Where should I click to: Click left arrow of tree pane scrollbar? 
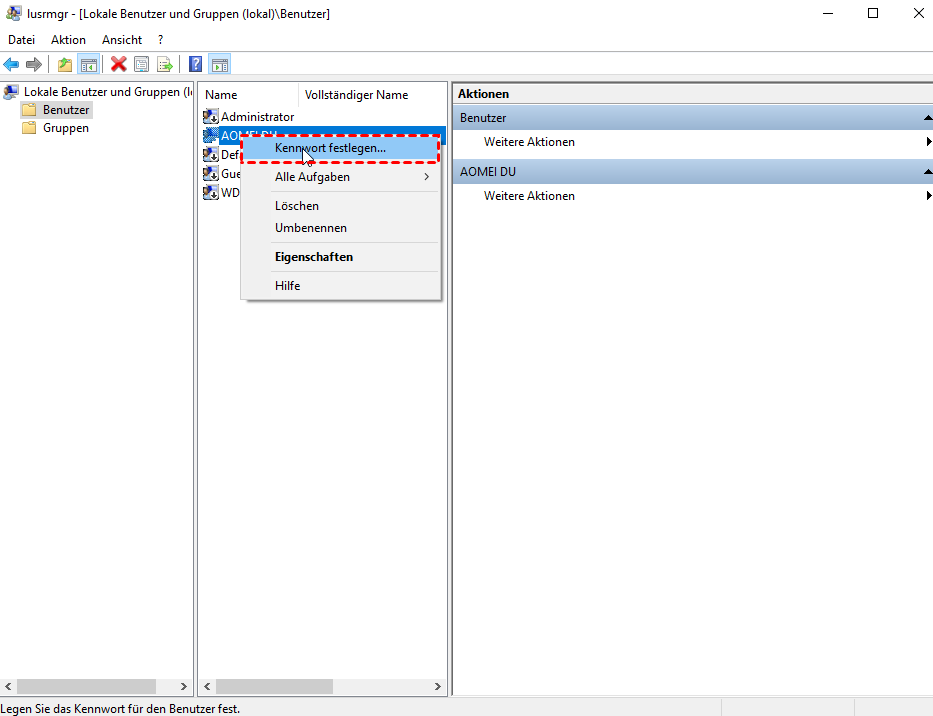point(8,686)
